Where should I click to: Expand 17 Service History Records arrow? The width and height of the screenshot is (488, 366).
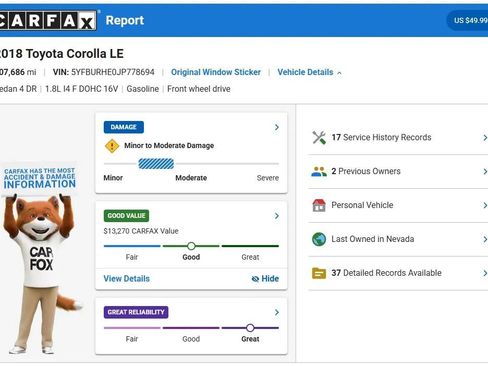click(485, 138)
